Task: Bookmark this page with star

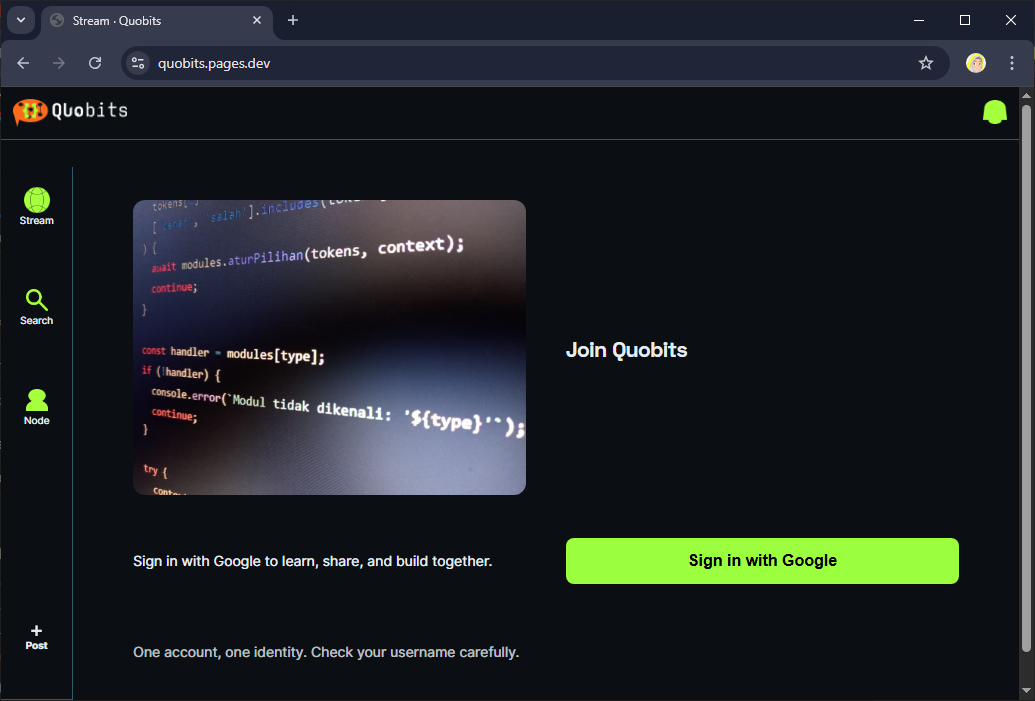Action: pos(925,63)
